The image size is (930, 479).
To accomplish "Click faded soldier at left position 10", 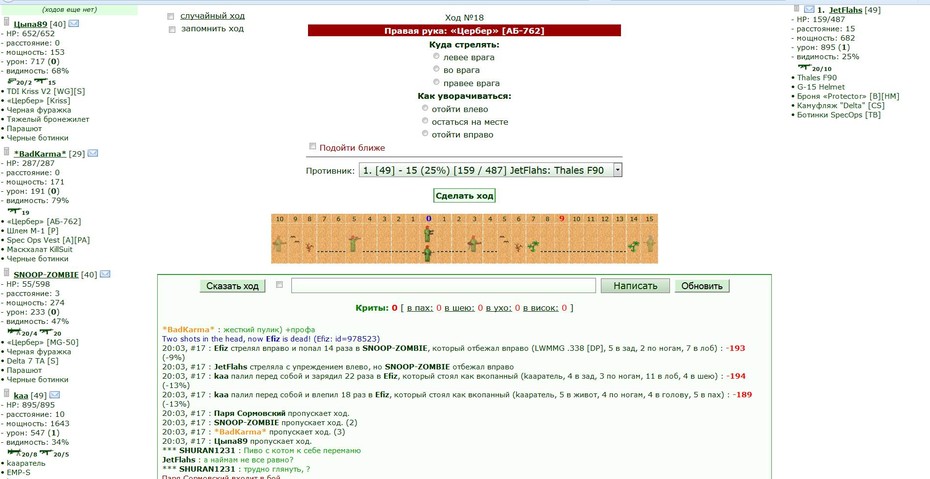I will (x=279, y=243).
